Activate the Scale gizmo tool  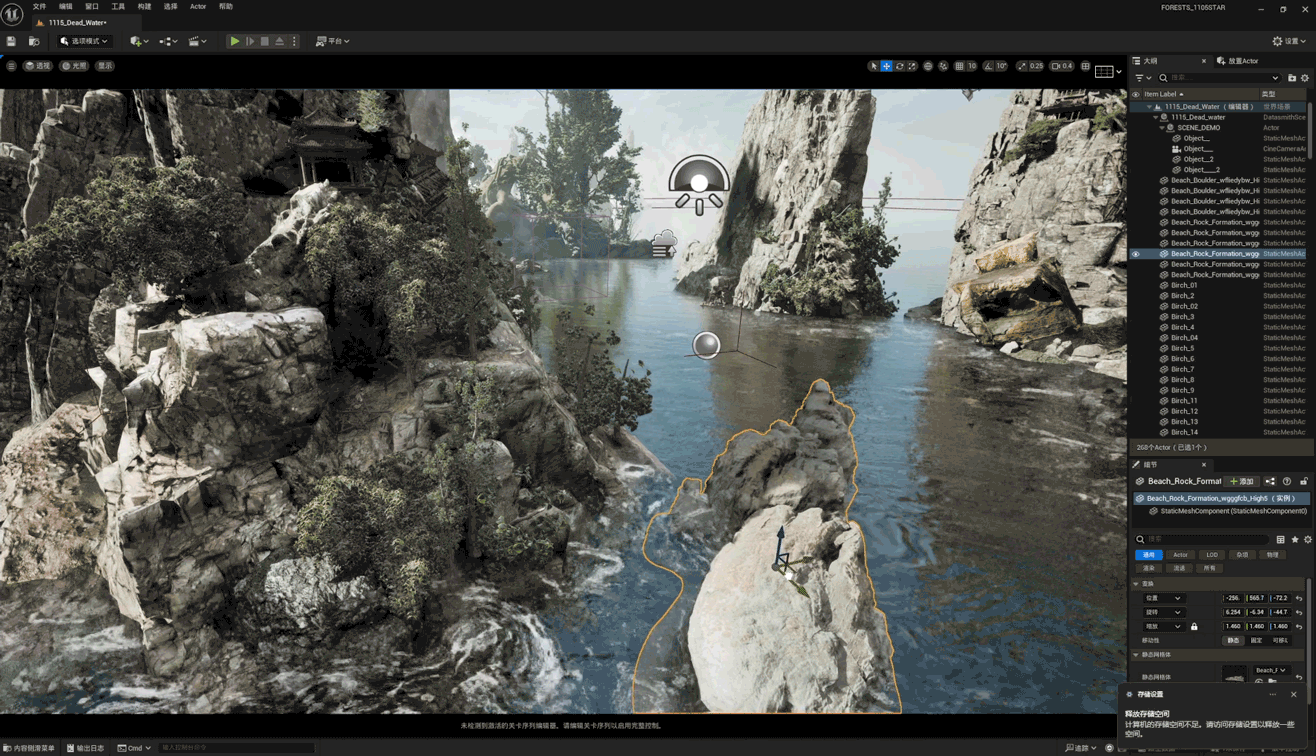(x=911, y=66)
